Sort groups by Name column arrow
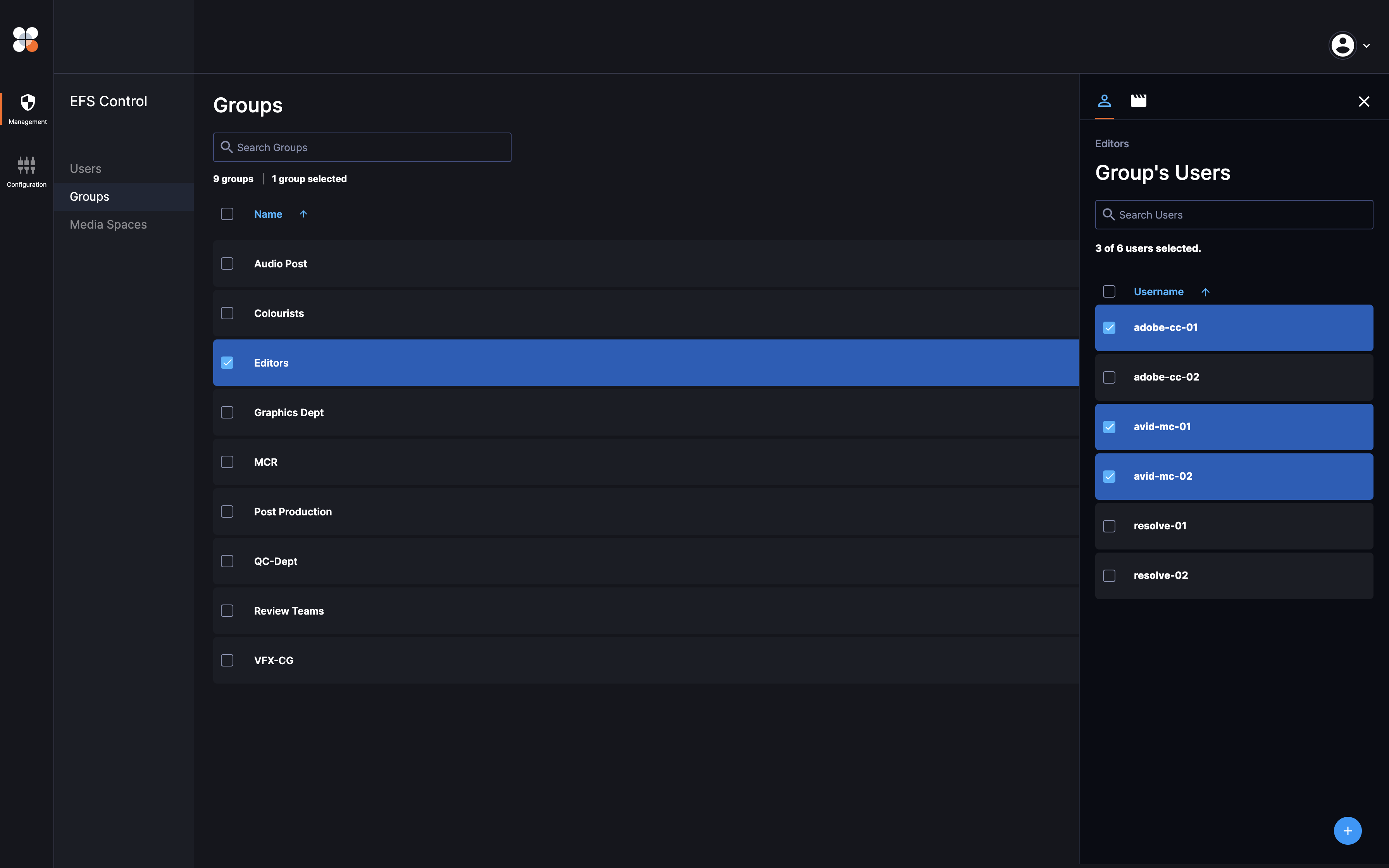This screenshot has height=868, width=1389. pos(303,214)
